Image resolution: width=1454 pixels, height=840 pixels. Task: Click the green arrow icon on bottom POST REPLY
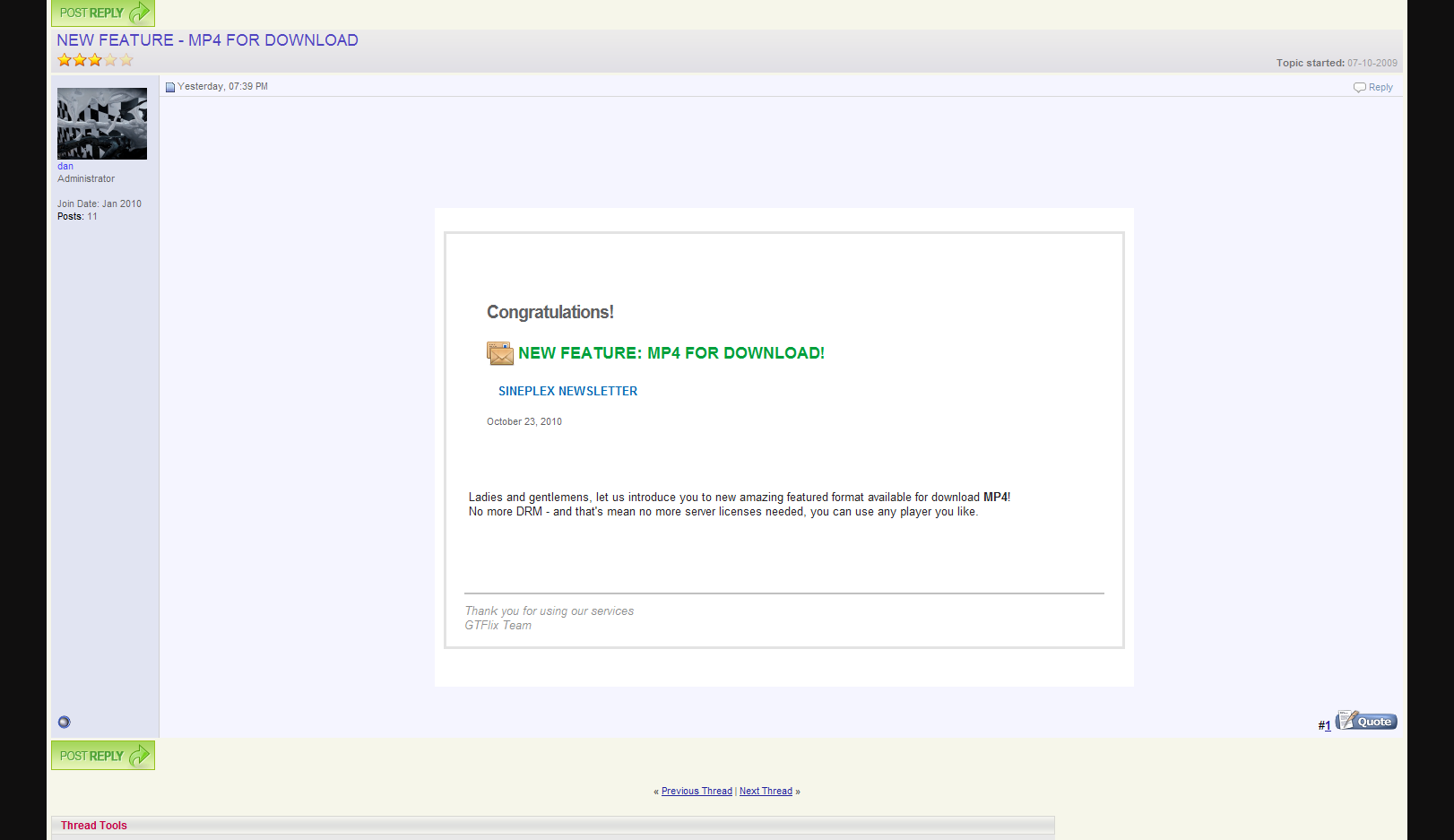(139, 755)
